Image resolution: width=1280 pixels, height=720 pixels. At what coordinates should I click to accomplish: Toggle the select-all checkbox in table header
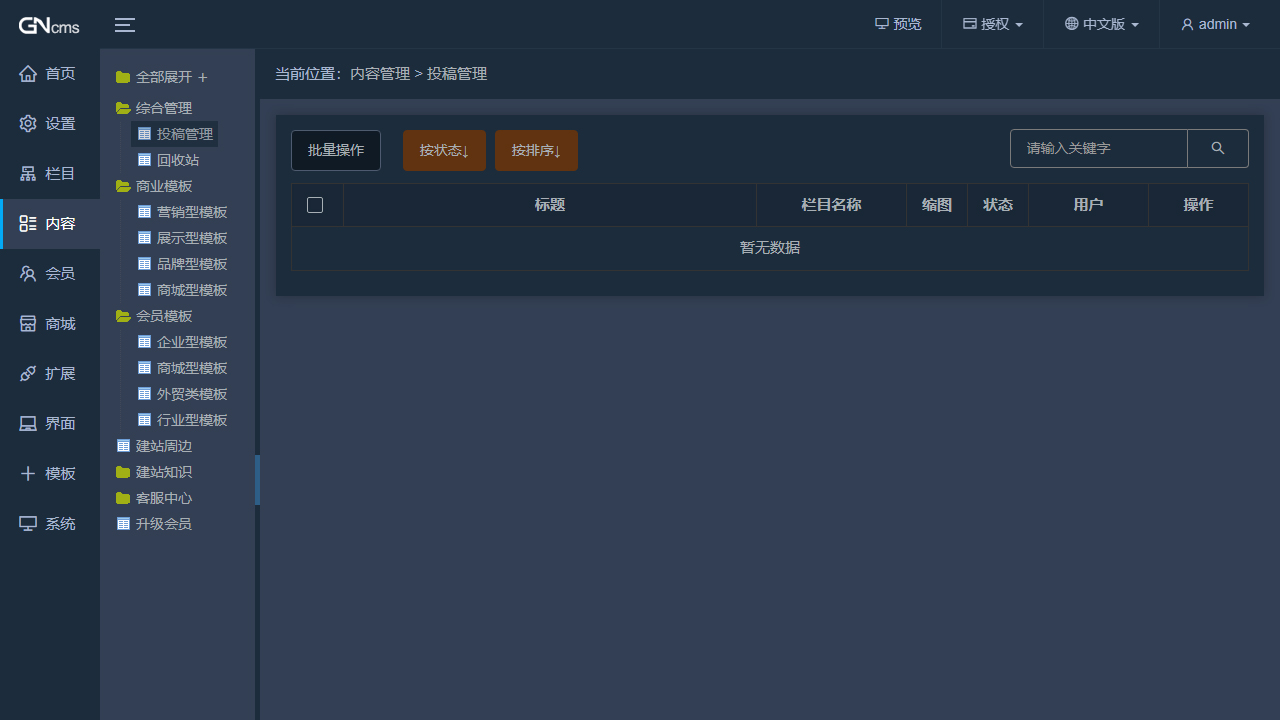click(x=315, y=204)
